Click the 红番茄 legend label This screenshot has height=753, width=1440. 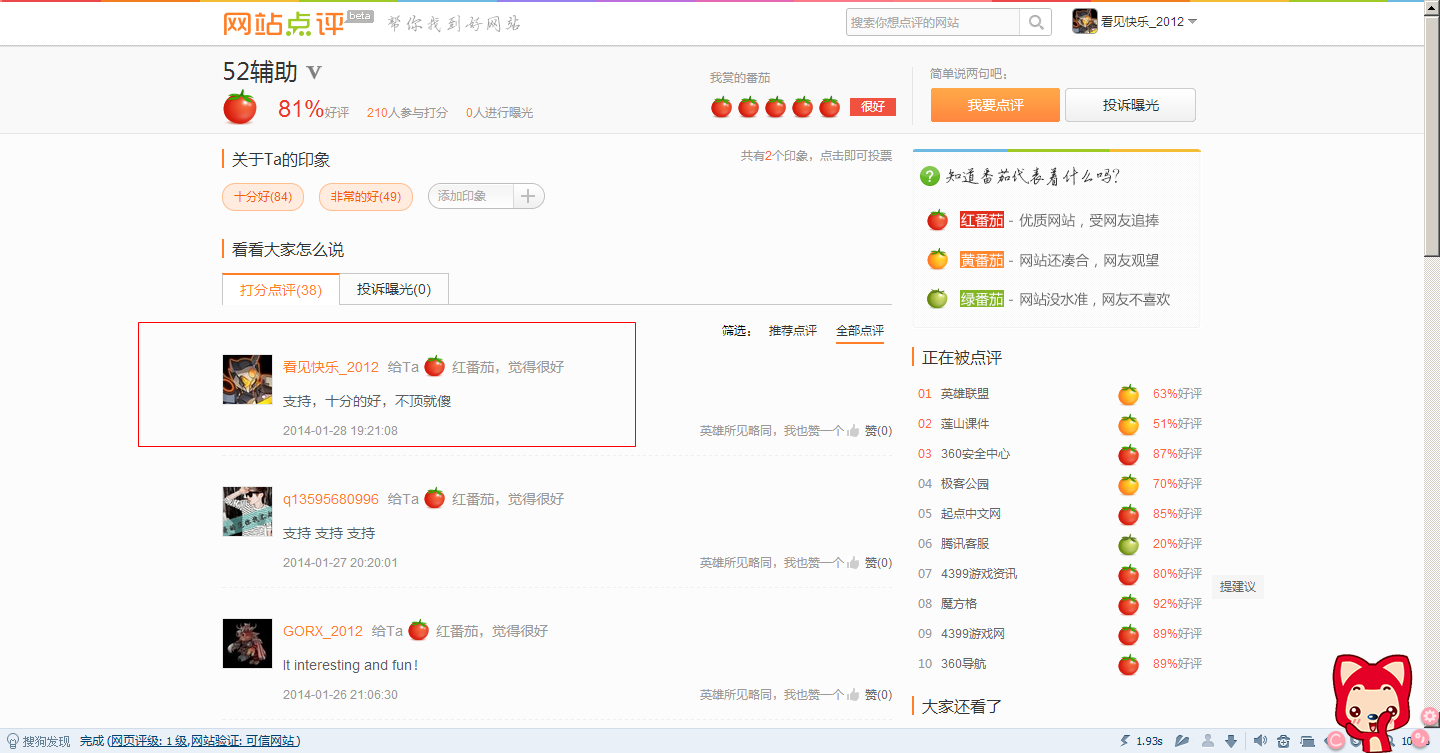(981, 220)
